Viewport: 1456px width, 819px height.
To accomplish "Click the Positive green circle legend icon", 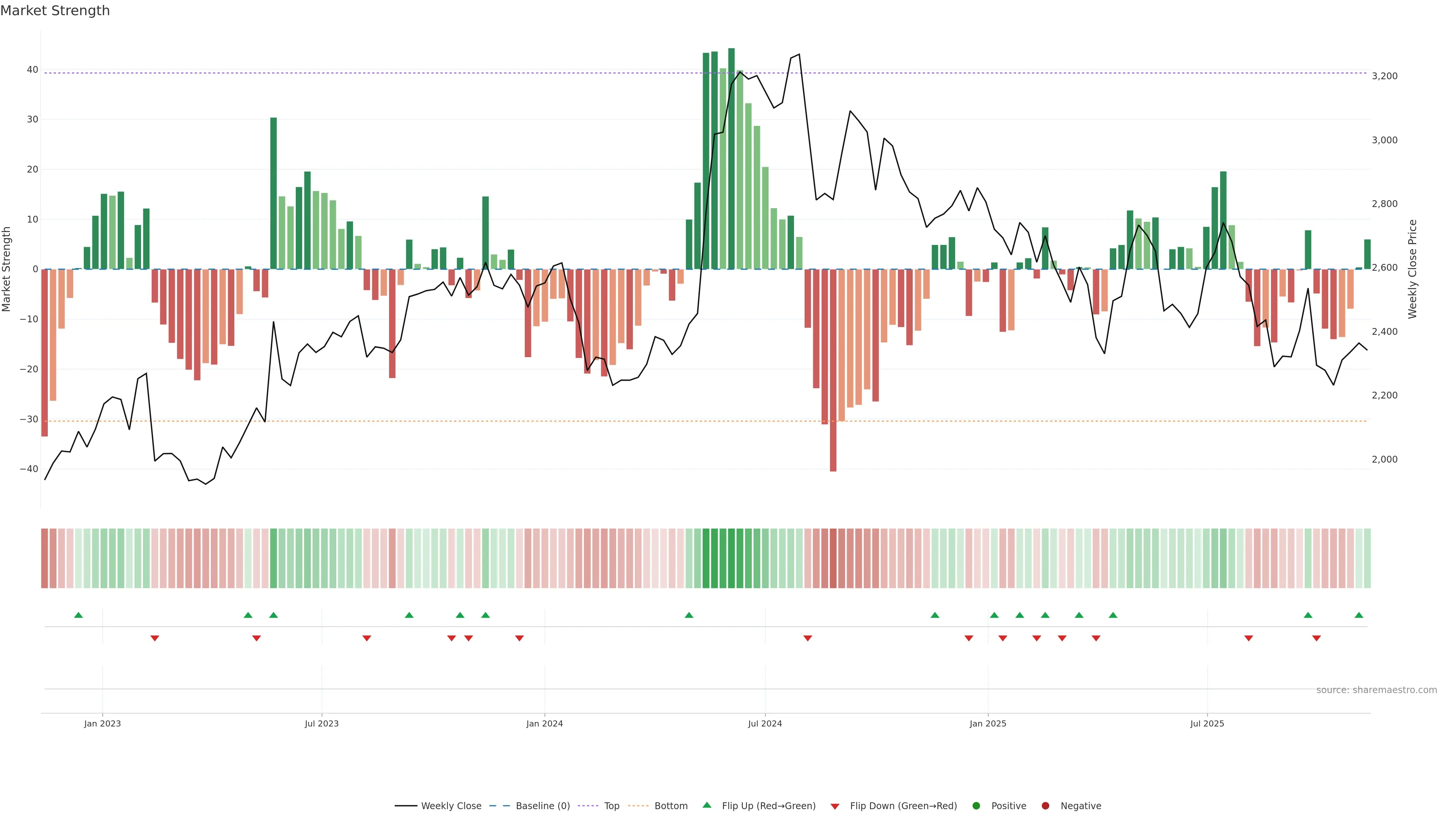I will pos(976,806).
